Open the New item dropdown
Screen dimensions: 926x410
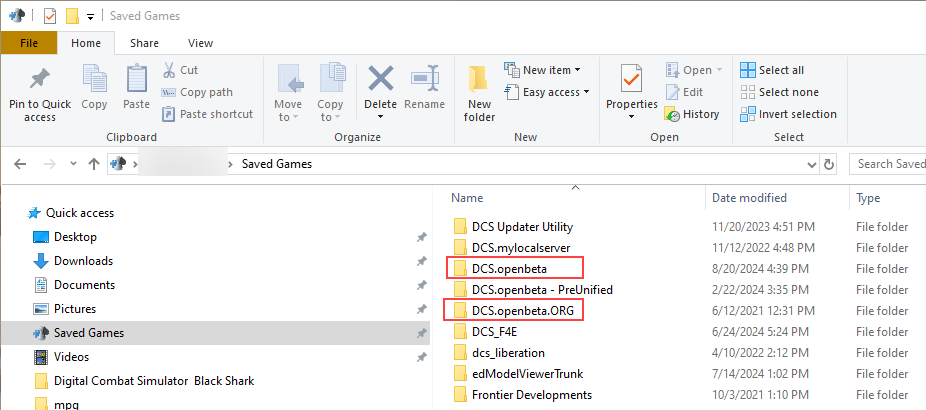[x=542, y=70]
